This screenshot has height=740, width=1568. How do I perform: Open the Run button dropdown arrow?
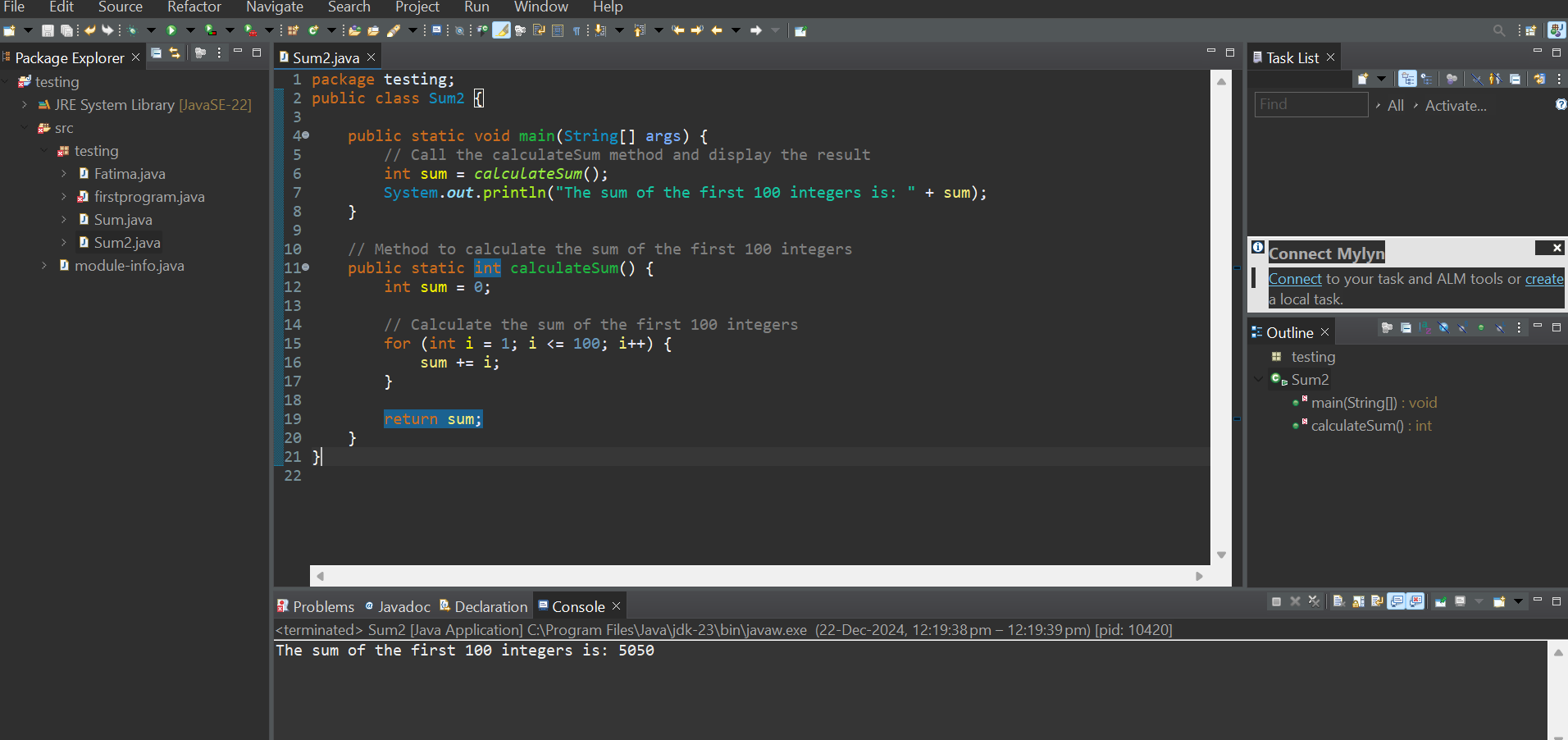[190, 30]
